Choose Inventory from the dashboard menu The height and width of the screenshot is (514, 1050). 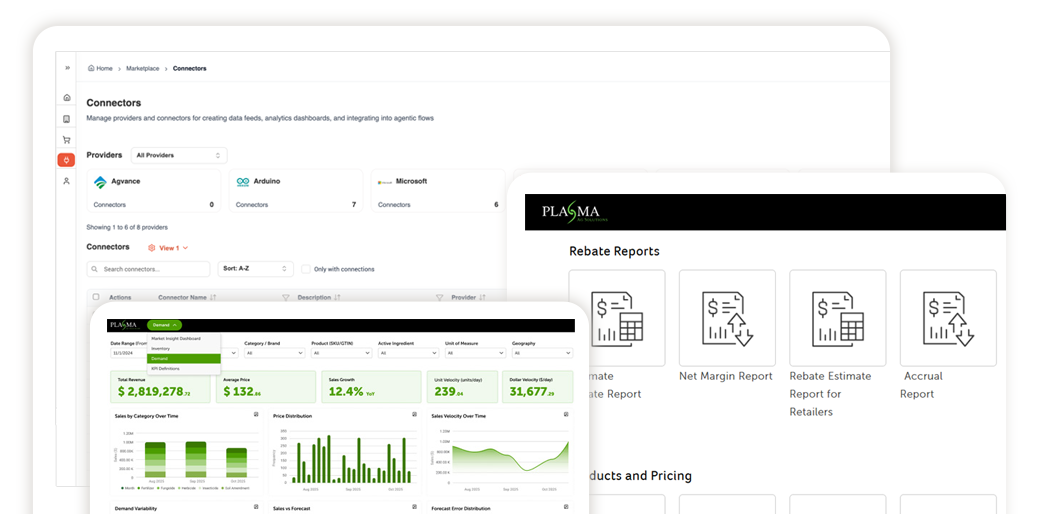coord(161,348)
